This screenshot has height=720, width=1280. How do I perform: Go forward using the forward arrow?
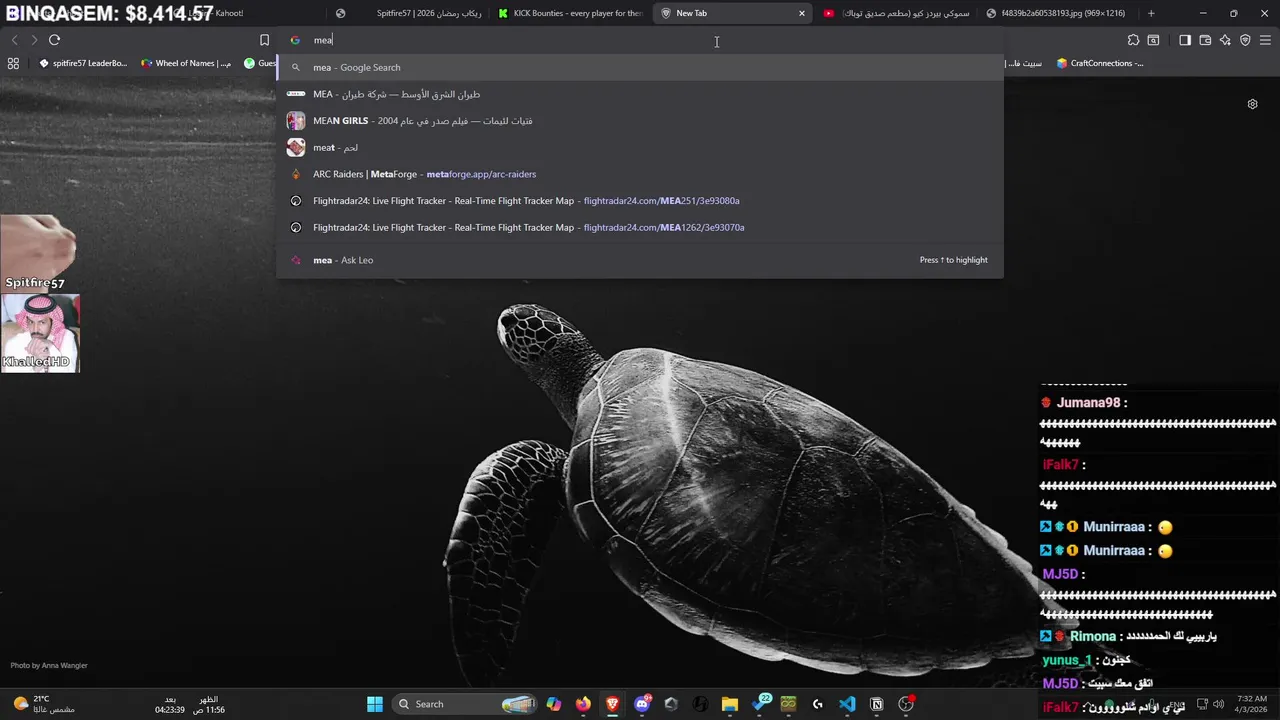pos(34,40)
